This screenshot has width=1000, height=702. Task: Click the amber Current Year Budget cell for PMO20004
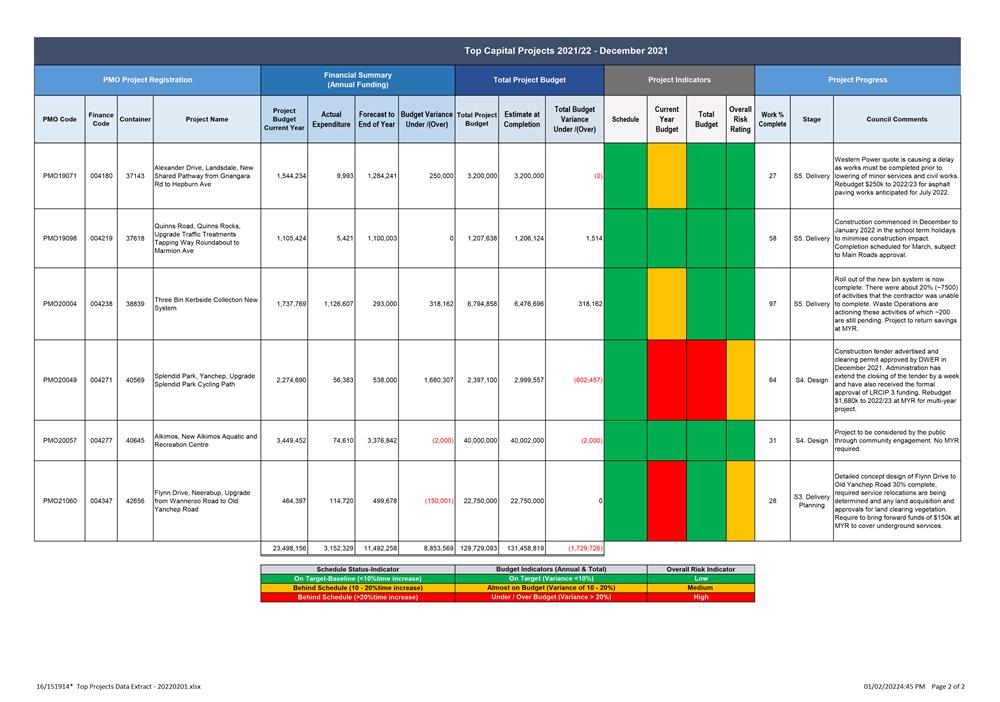pos(666,304)
